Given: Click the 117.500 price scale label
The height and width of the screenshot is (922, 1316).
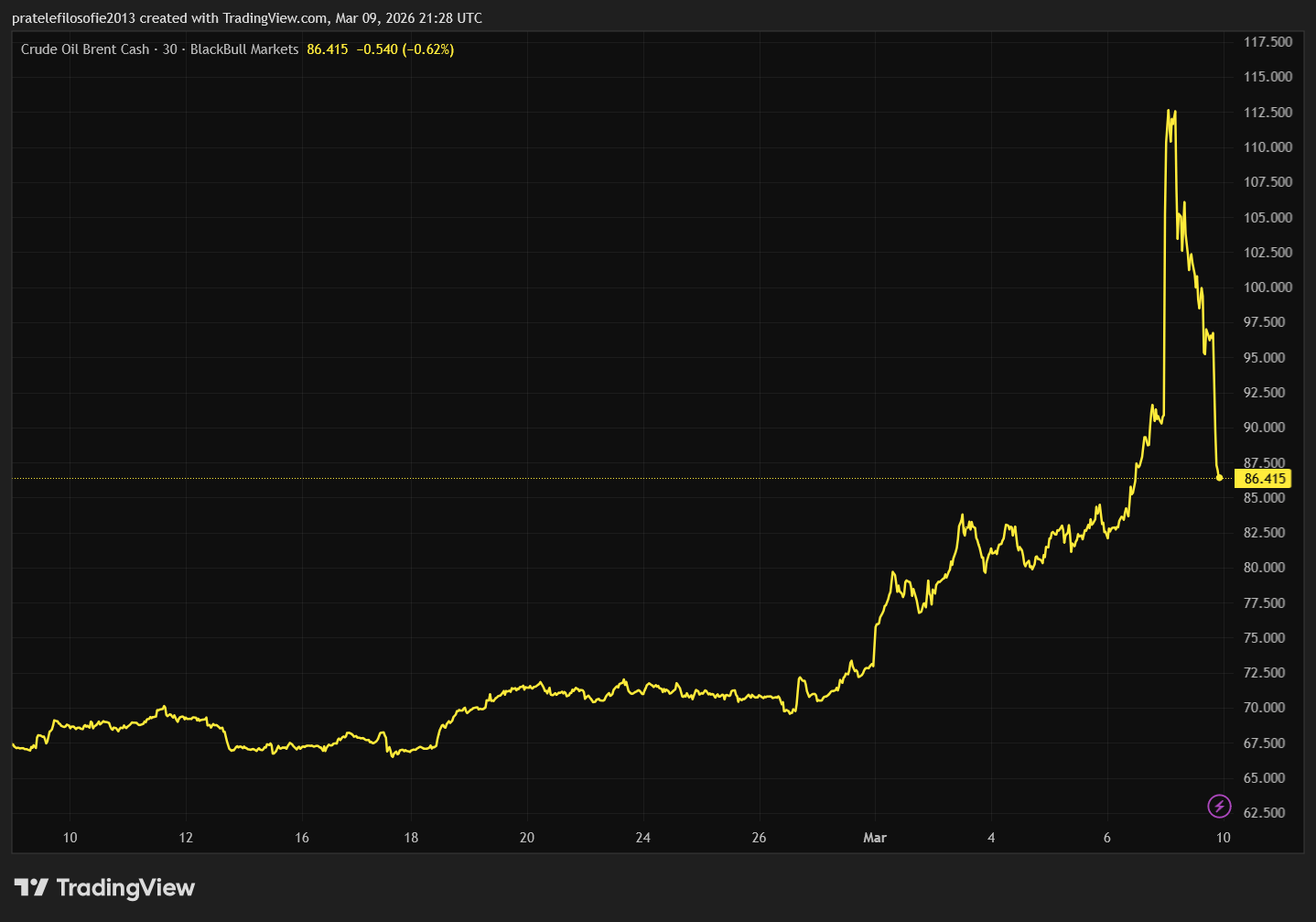Looking at the screenshot, I should tap(1267, 42).
